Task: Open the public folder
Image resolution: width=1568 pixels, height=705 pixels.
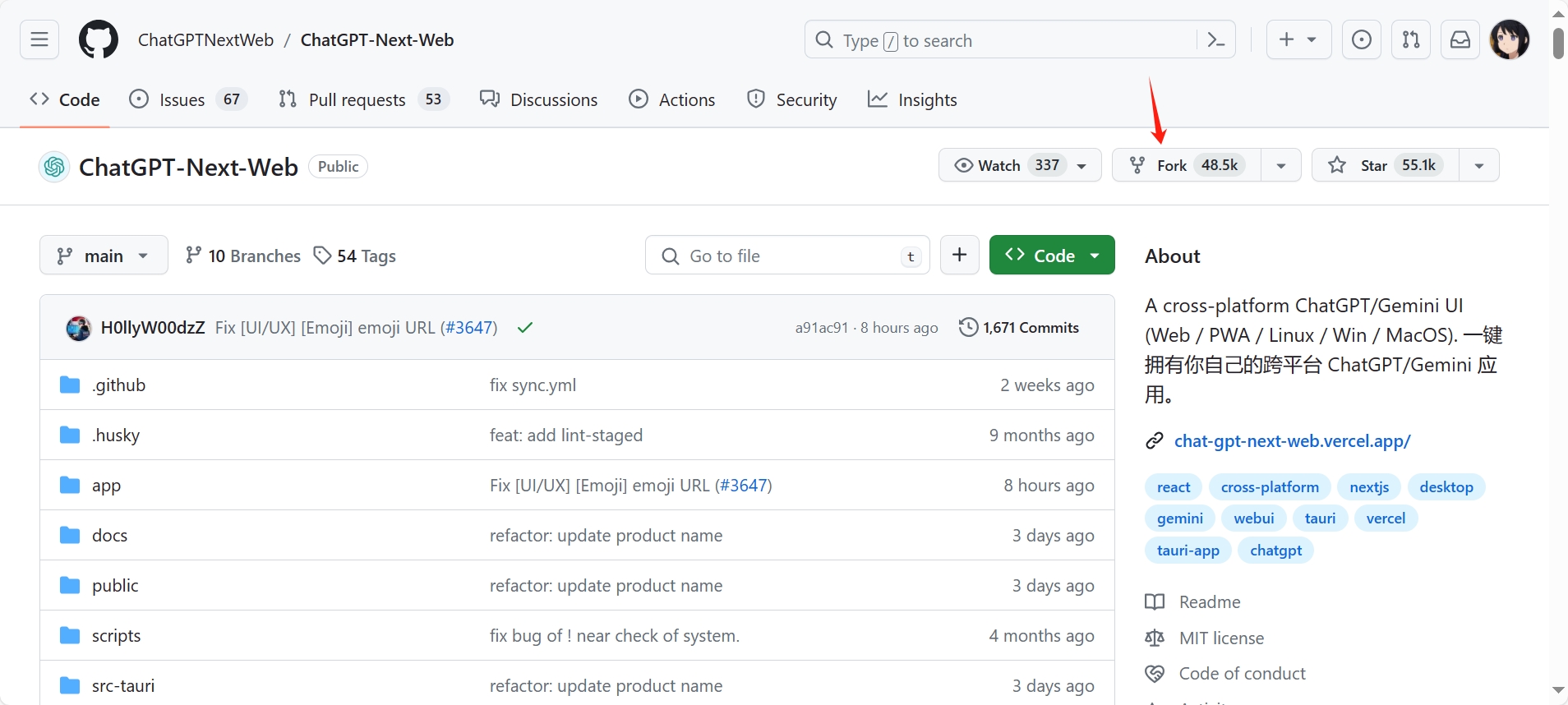Action: 115,585
